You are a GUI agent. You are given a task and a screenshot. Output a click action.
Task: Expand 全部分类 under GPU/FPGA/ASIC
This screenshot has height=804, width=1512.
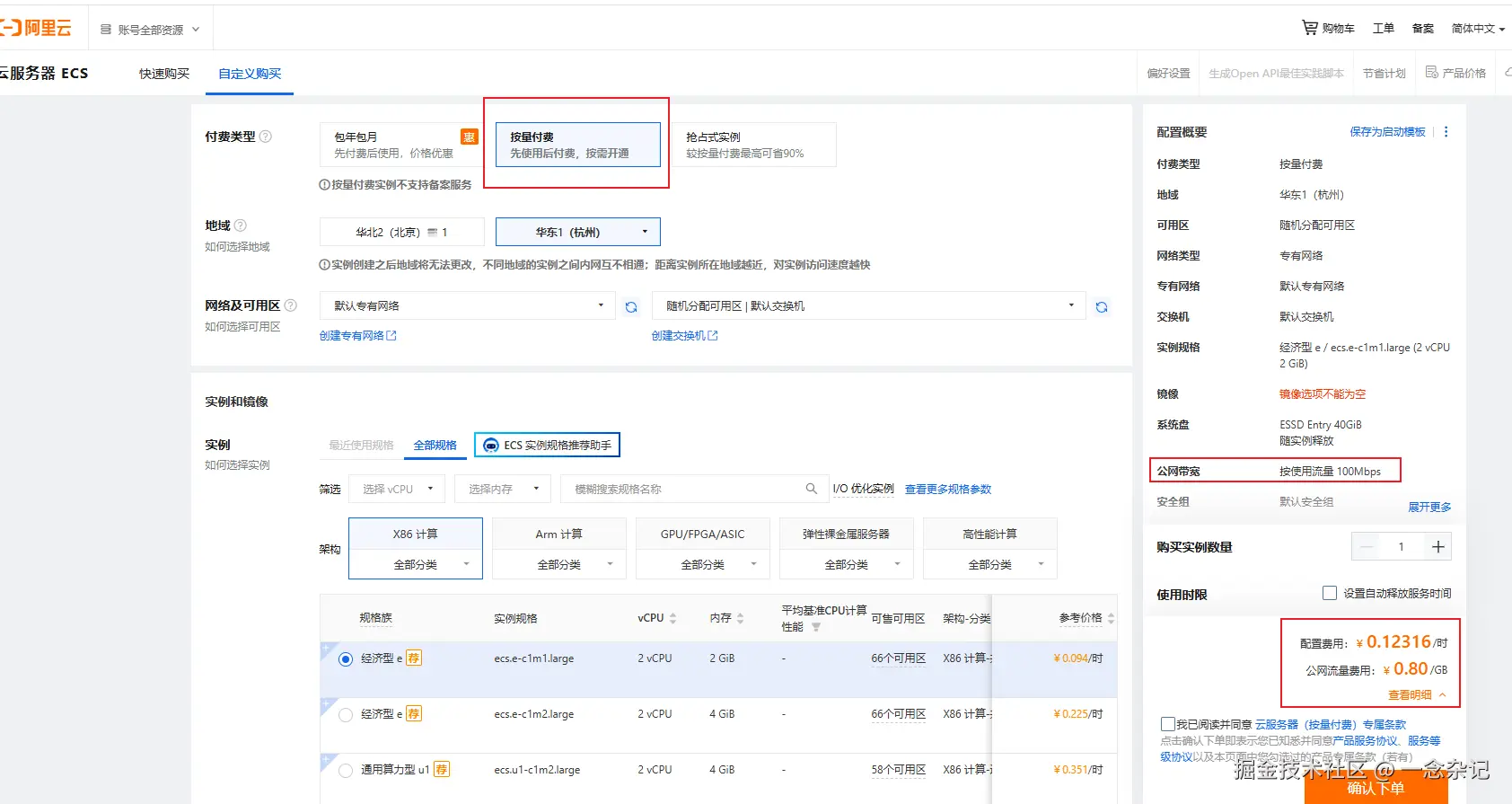703,564
